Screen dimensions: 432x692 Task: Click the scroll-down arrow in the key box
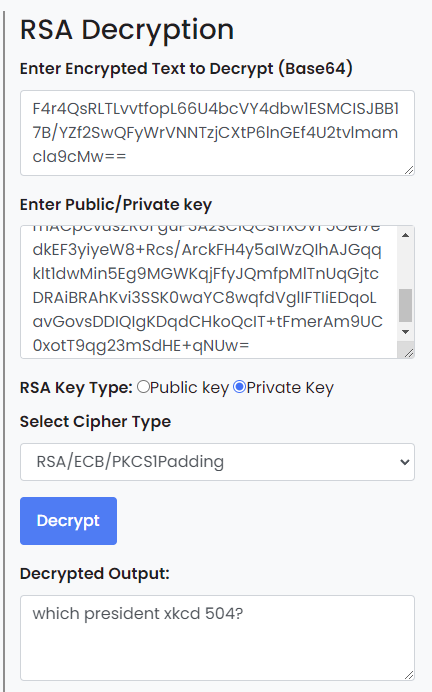[406, 332]
